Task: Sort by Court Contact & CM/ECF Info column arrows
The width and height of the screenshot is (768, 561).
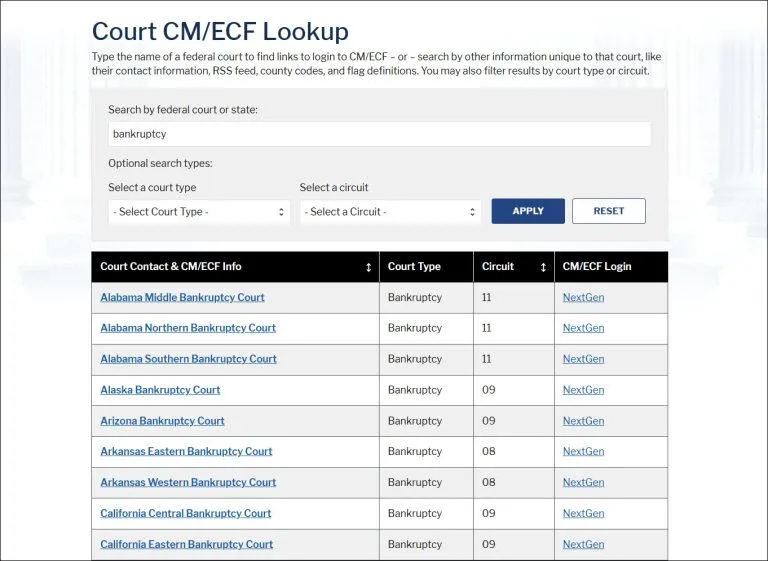Action: [368, 267]
